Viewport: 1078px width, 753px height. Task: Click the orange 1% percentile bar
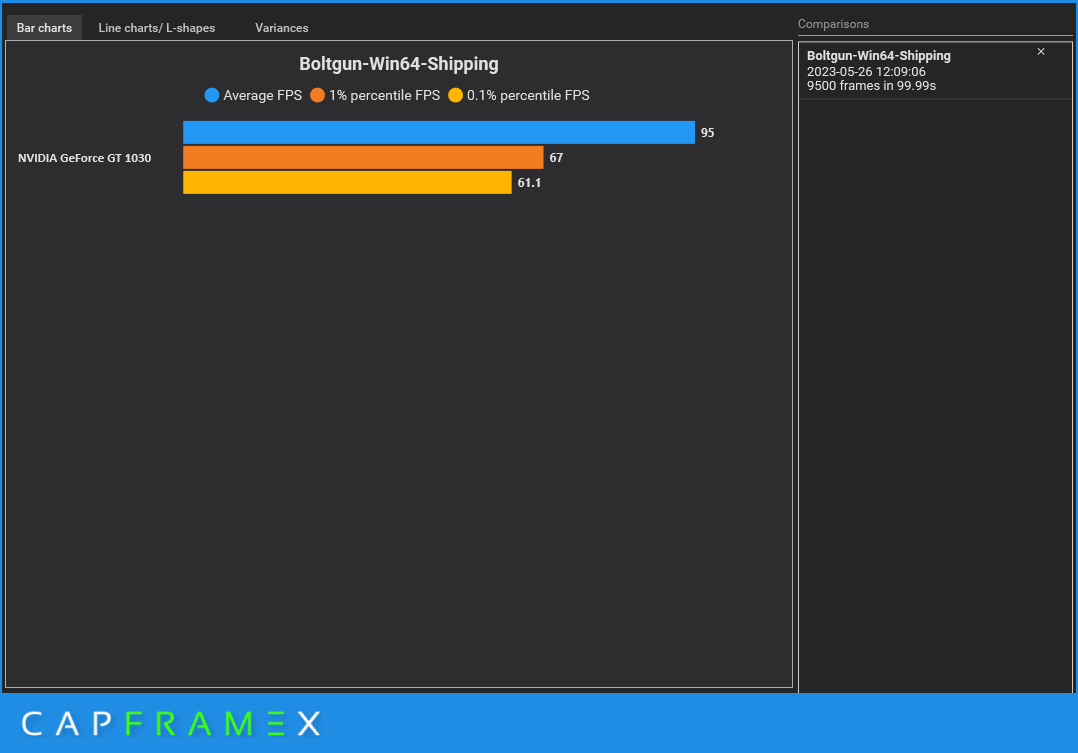363,157
